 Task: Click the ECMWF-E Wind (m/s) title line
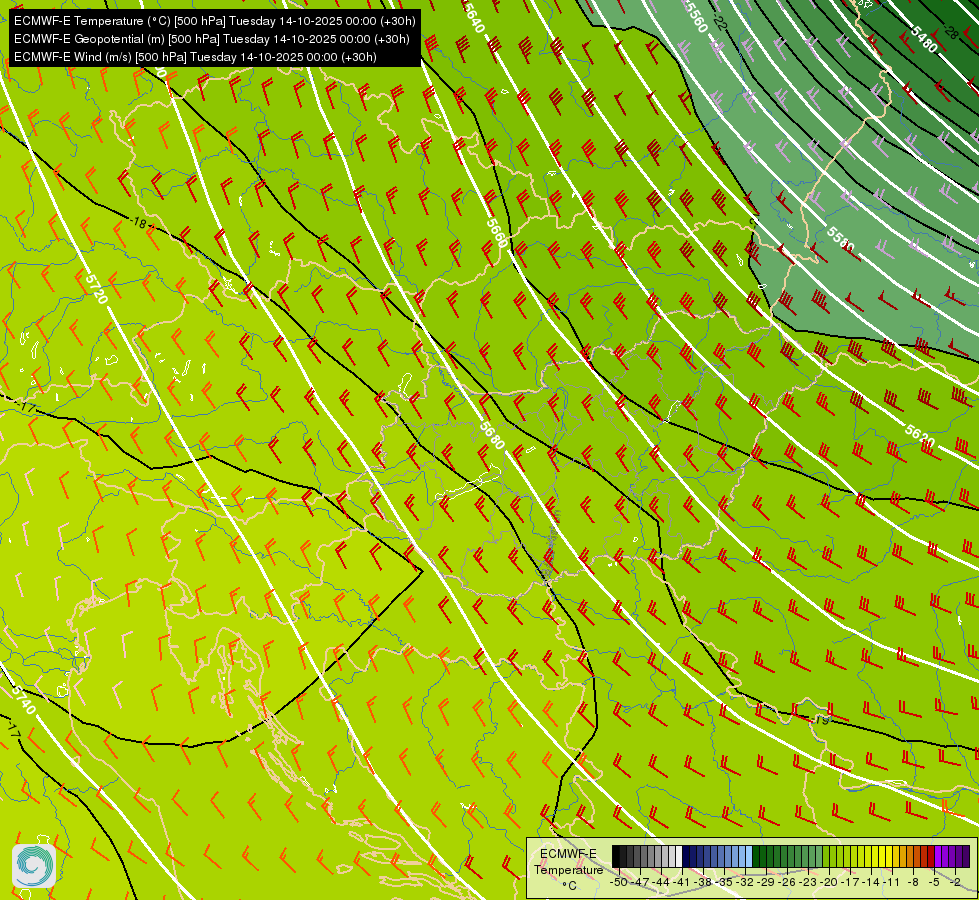click(195, 57)
